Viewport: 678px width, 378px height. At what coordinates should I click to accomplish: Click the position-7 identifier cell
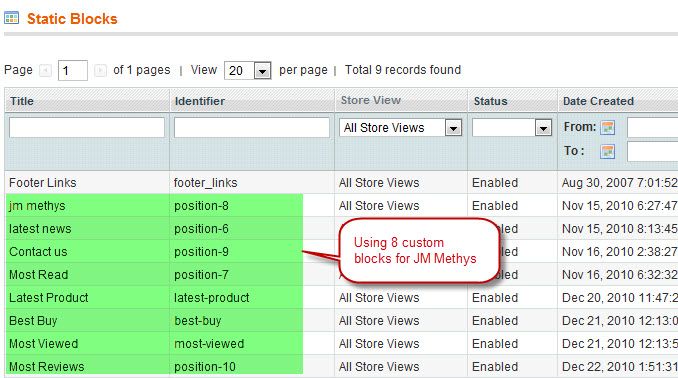[x=252, y=274]
